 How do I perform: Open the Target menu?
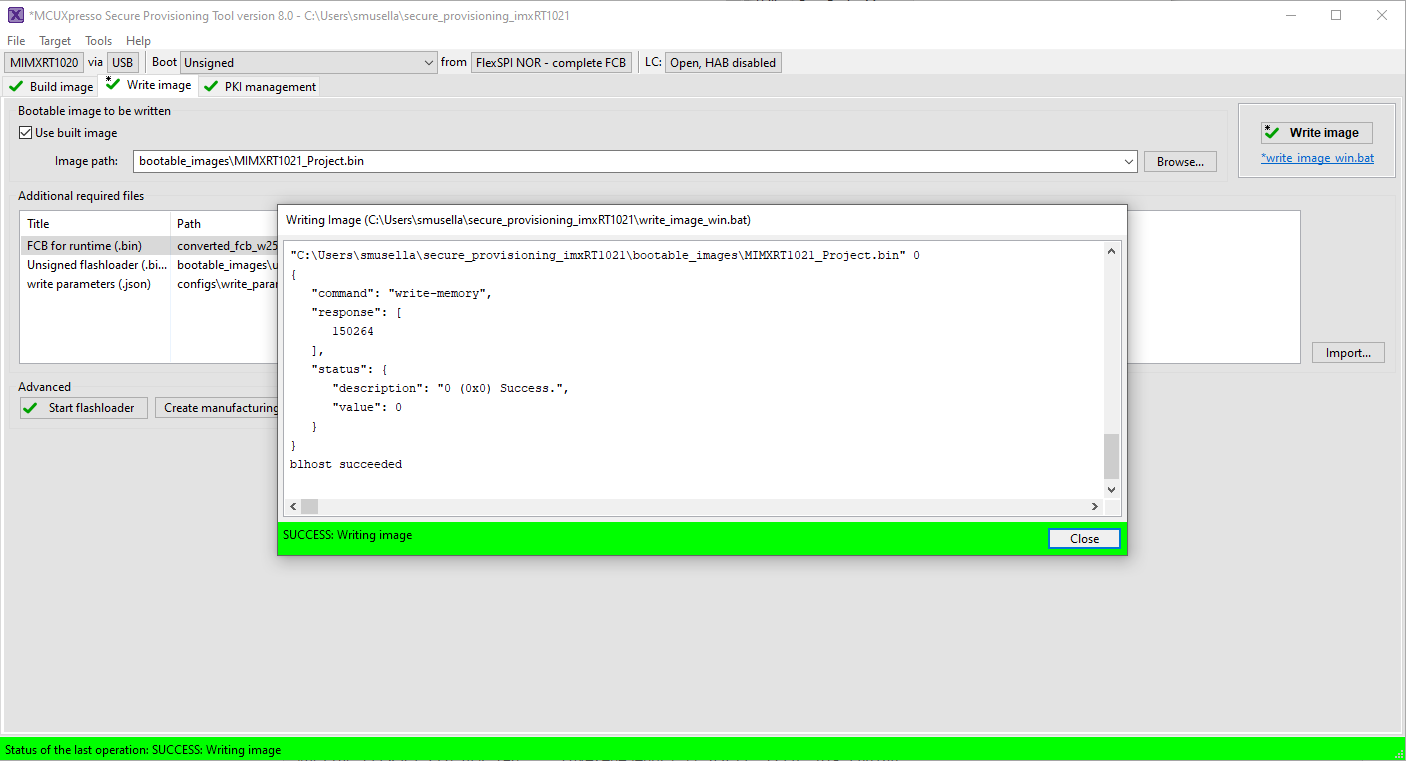coord(55,41)
